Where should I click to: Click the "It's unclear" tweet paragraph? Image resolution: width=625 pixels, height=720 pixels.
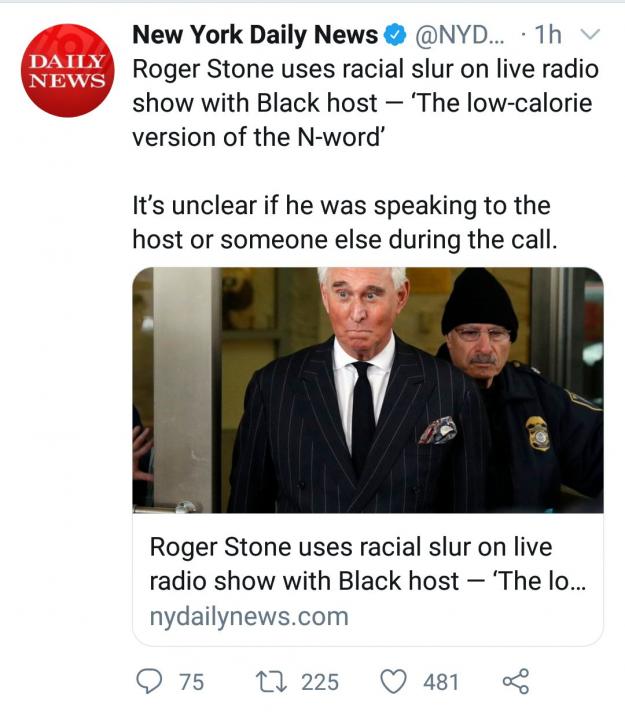tap(342, 223)
